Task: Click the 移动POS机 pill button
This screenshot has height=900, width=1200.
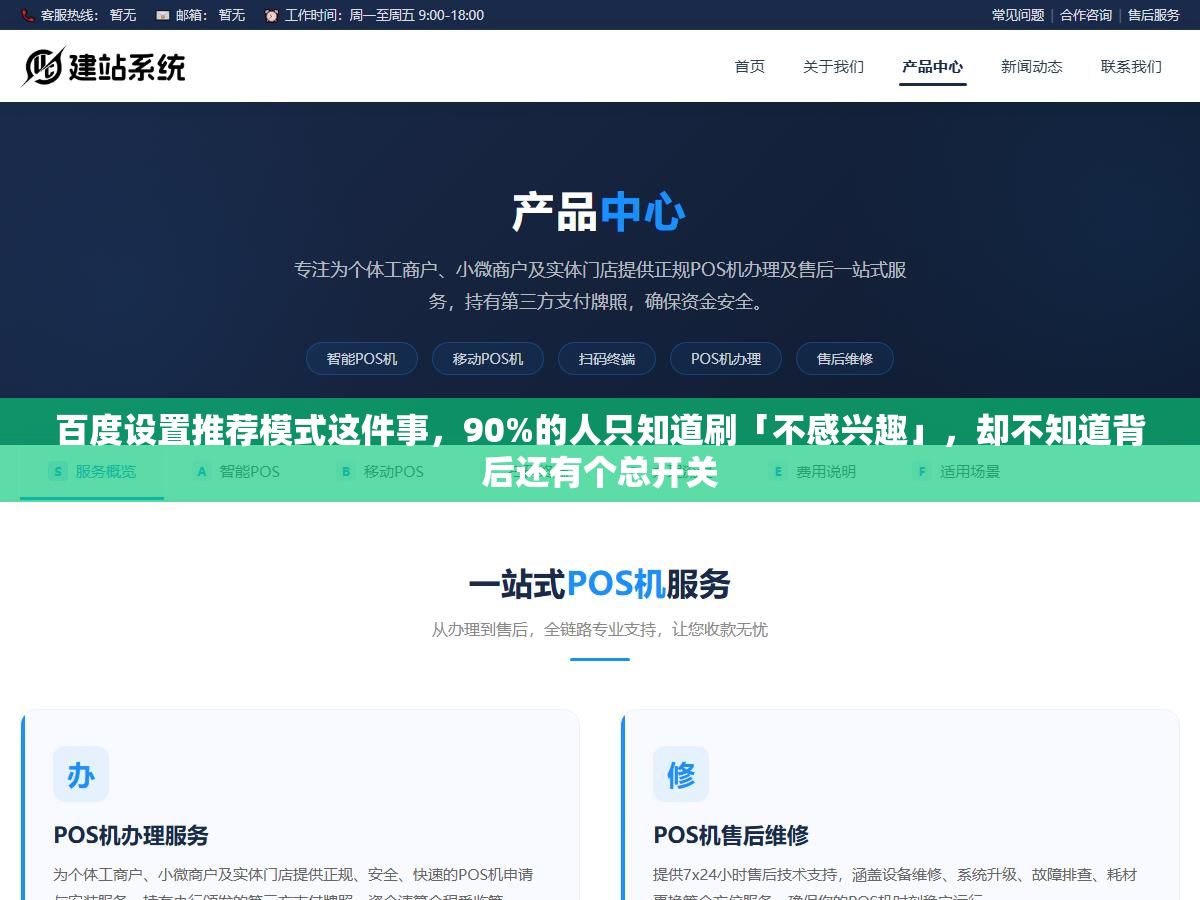Action: (x=488, y=358)
